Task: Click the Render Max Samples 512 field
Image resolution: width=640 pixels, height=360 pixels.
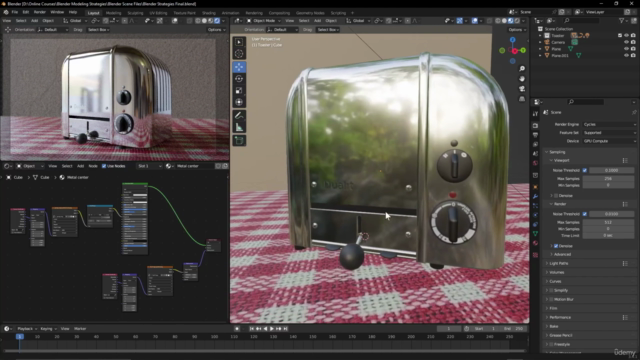Action: pyautogui.click(x=608, y=222)
